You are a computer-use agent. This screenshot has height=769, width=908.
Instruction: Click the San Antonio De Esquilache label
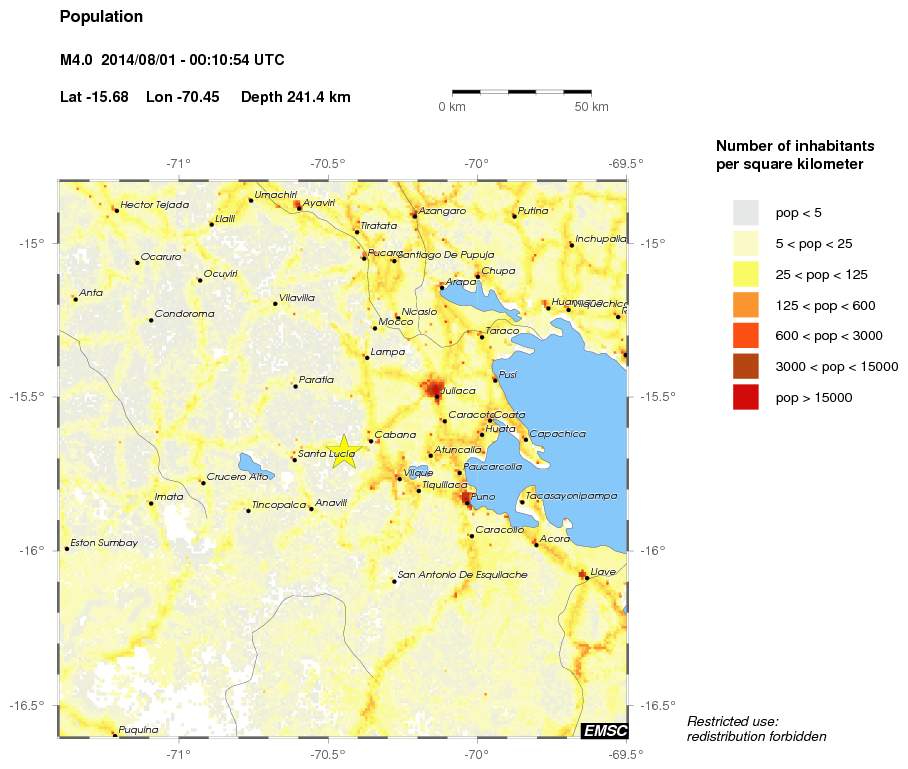point(462,575)
